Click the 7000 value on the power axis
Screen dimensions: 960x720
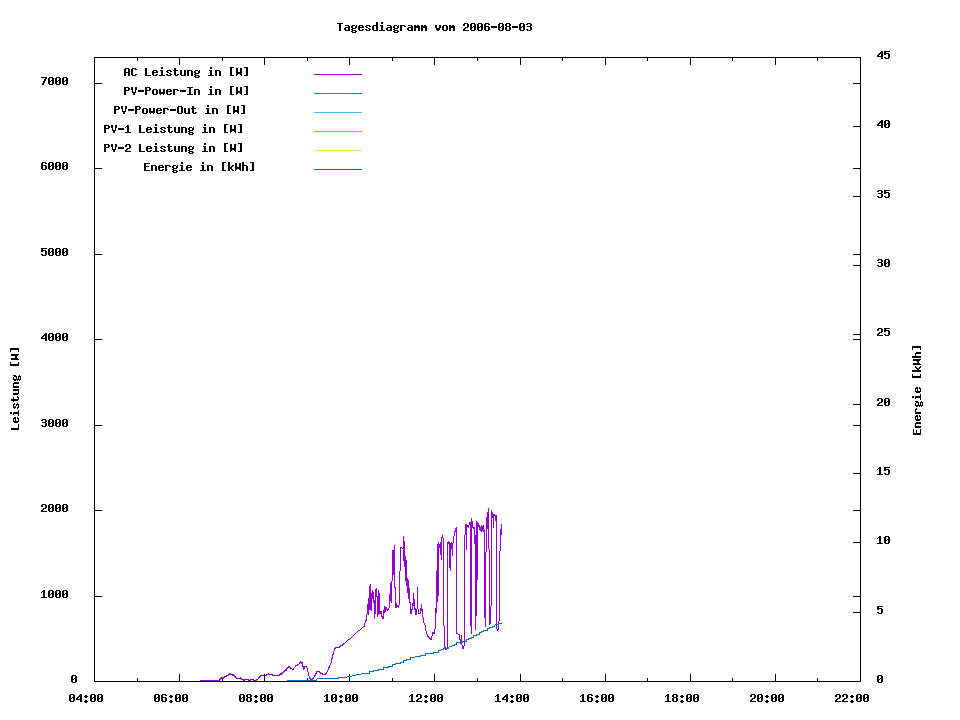54,81
